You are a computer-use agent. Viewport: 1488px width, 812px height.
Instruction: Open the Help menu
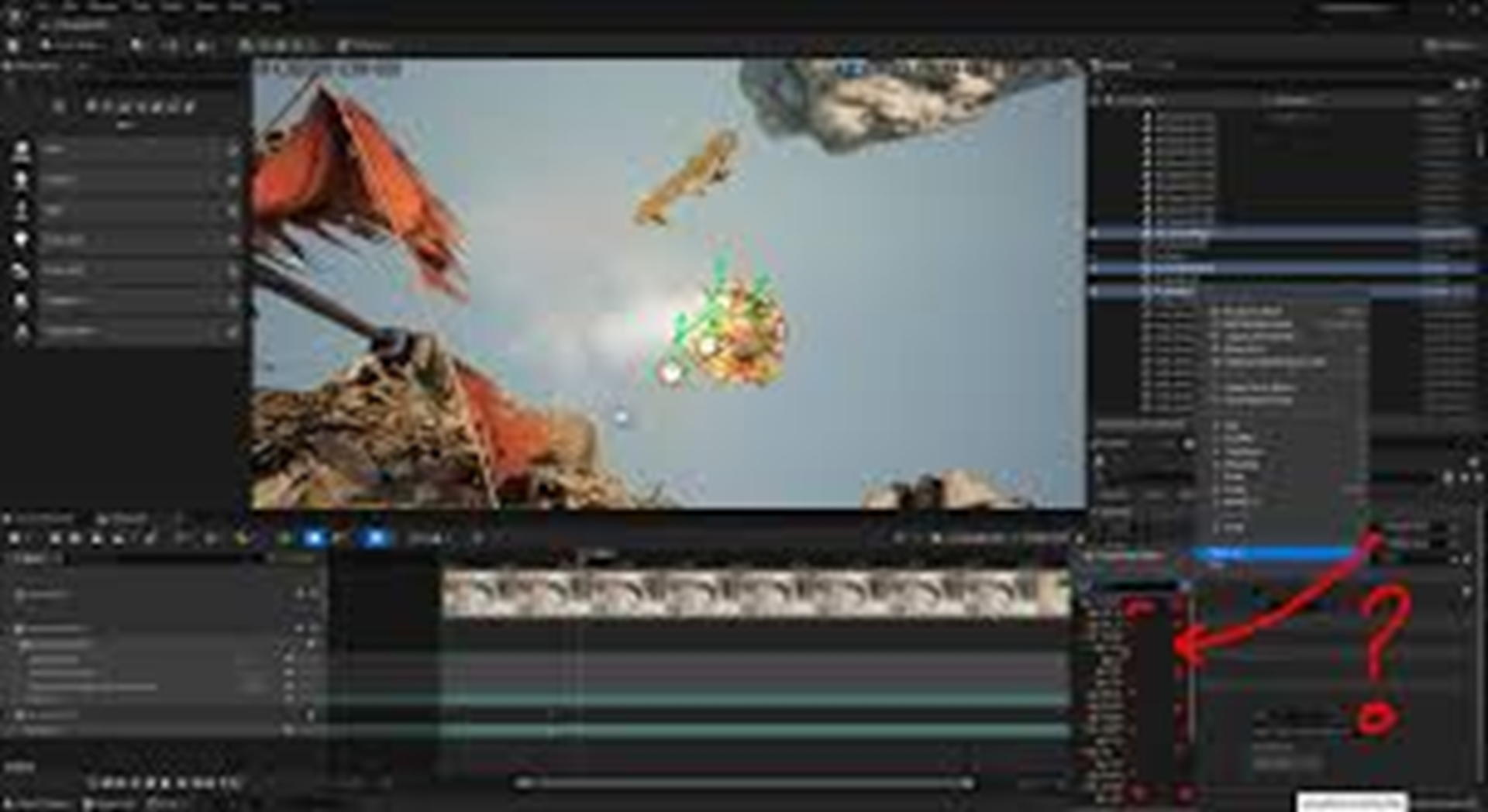270,7
